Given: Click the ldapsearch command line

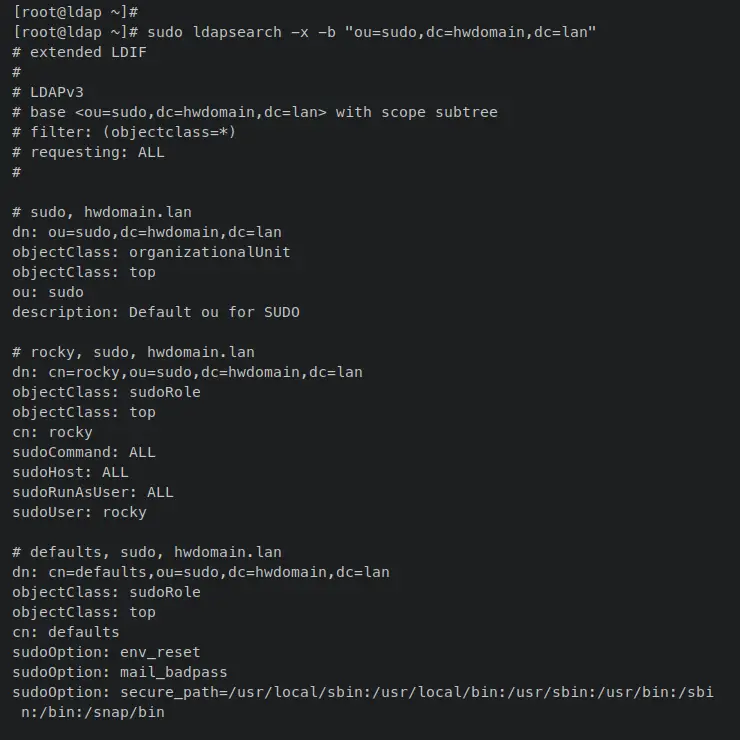Looking at the screenshot, I should [x=305, y=32].
